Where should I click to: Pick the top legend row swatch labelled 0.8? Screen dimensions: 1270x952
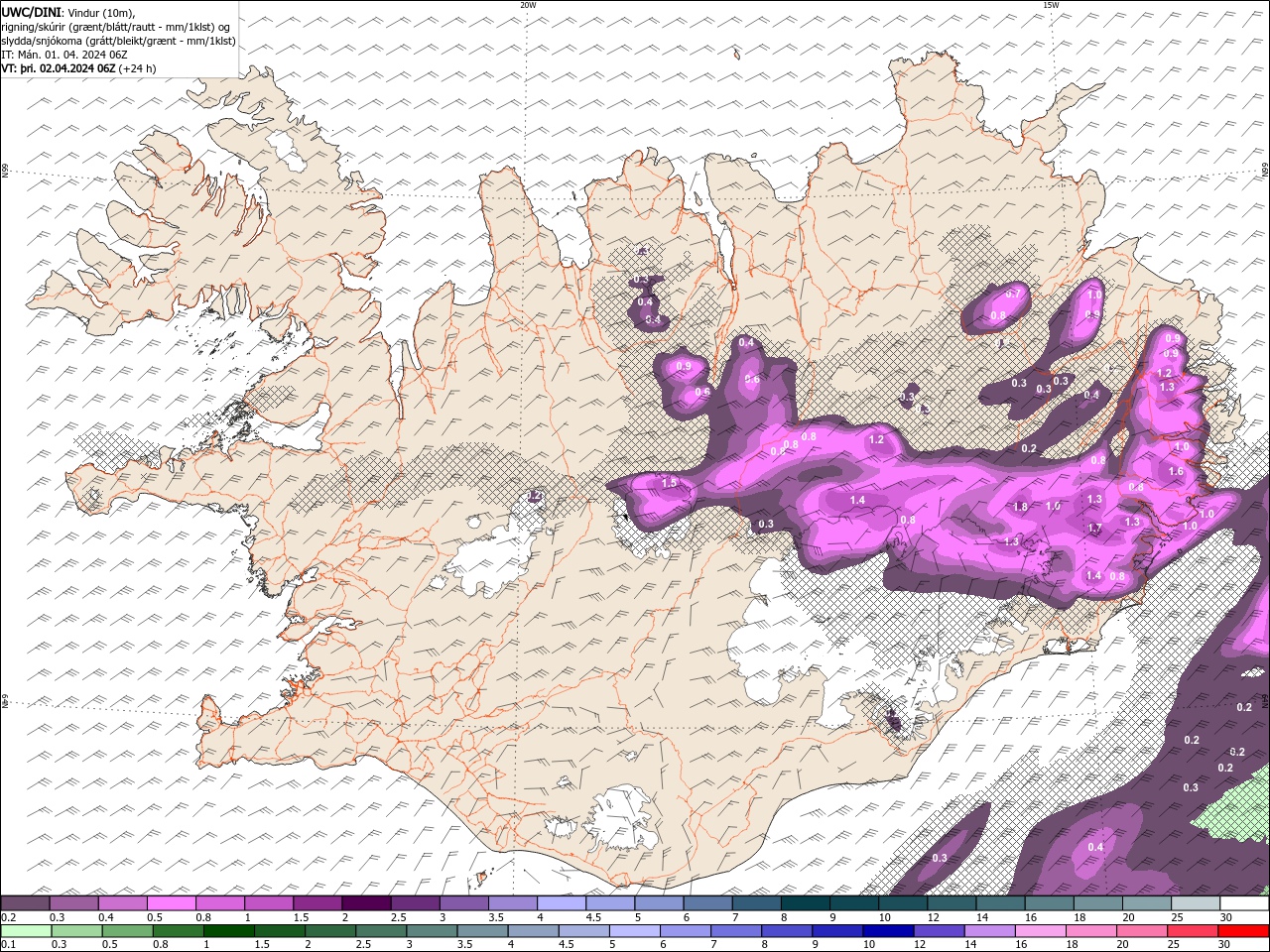[x=219, y=903]
